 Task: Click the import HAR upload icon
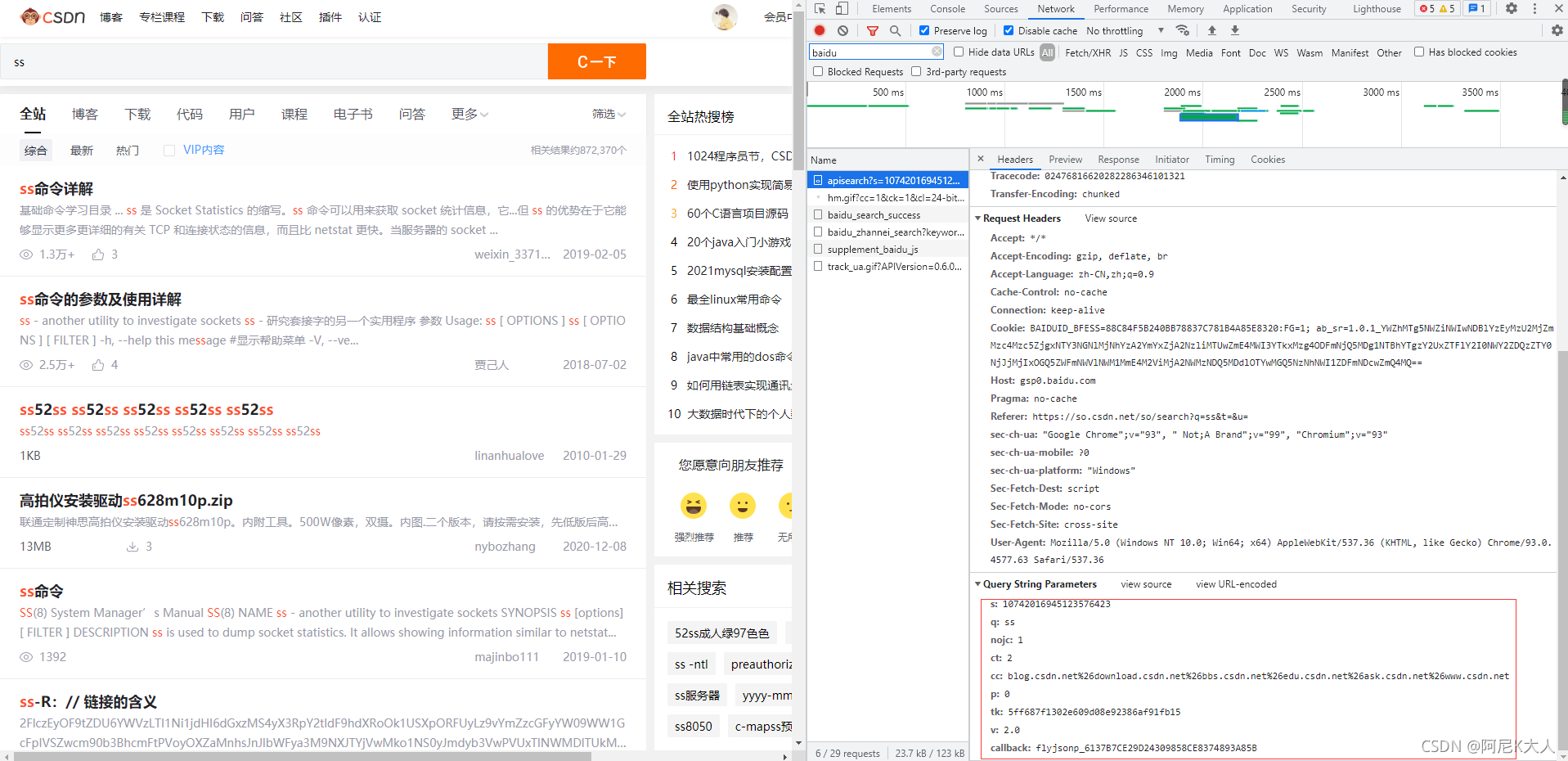[1212, 30]
